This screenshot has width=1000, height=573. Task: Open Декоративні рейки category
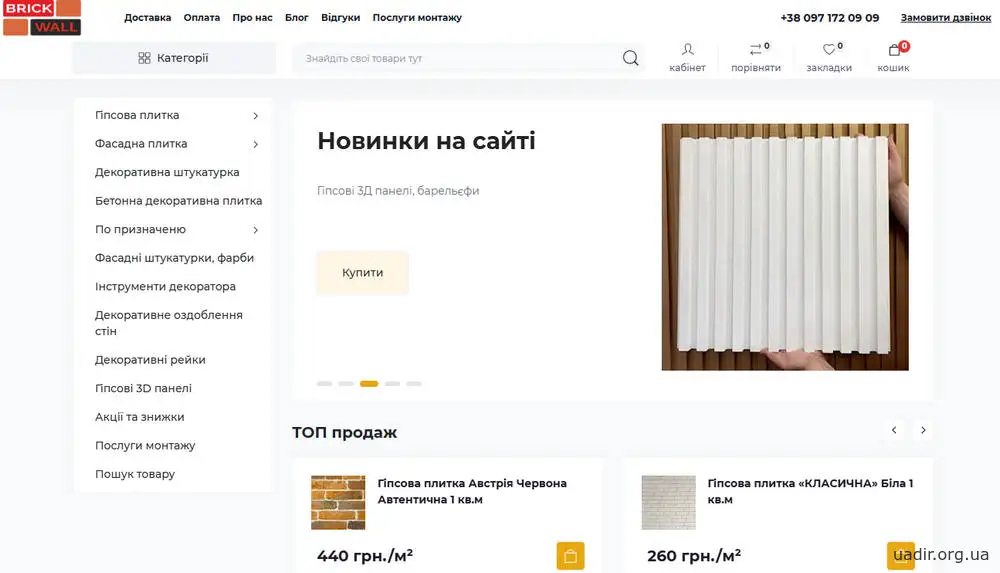[x=150, y=360]
